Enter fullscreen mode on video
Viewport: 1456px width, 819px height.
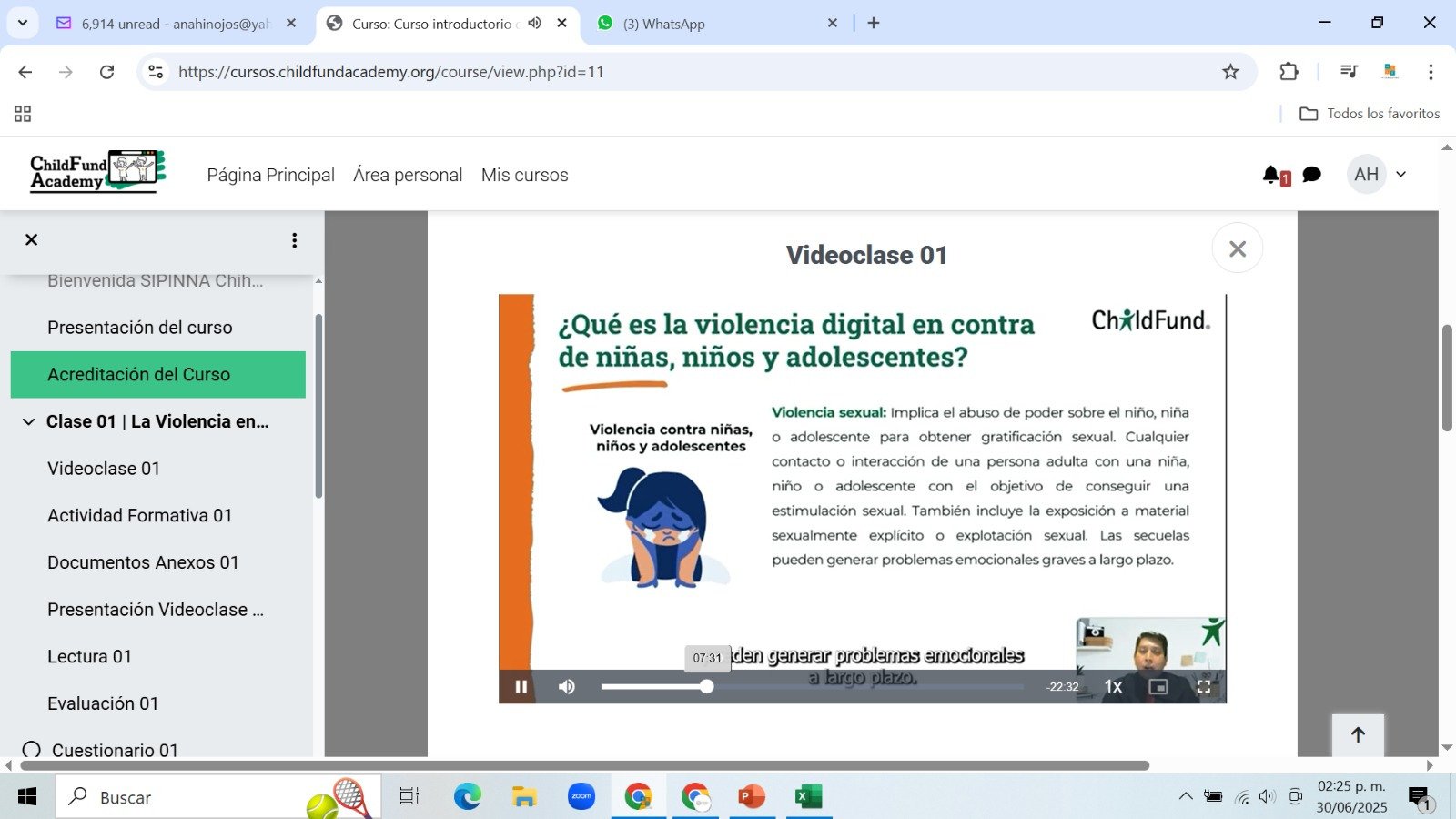(x=1203, y=687)
